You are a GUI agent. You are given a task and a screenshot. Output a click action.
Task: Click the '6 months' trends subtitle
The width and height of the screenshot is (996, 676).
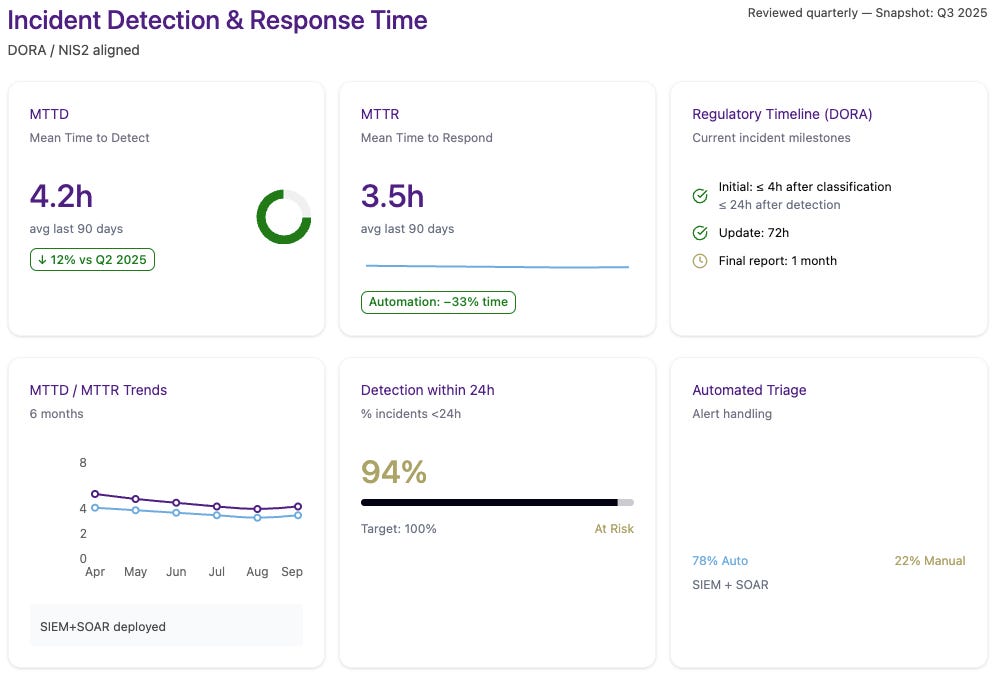tap(57, 414)
